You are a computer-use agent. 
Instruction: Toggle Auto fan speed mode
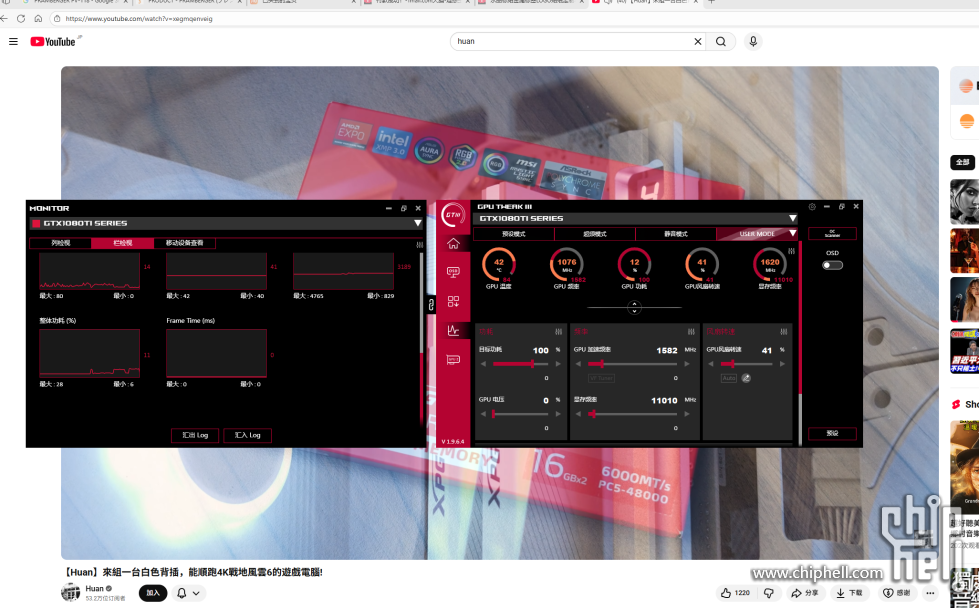pyautogui.click(x=728, y=378)
